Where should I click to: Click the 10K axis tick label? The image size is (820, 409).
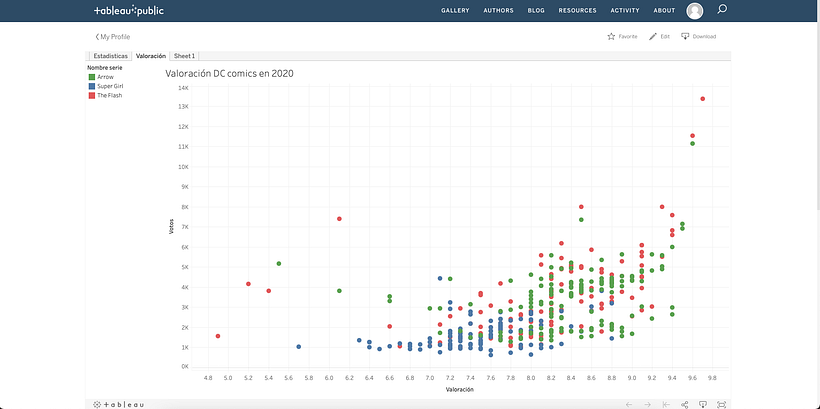tap(184, 167)
